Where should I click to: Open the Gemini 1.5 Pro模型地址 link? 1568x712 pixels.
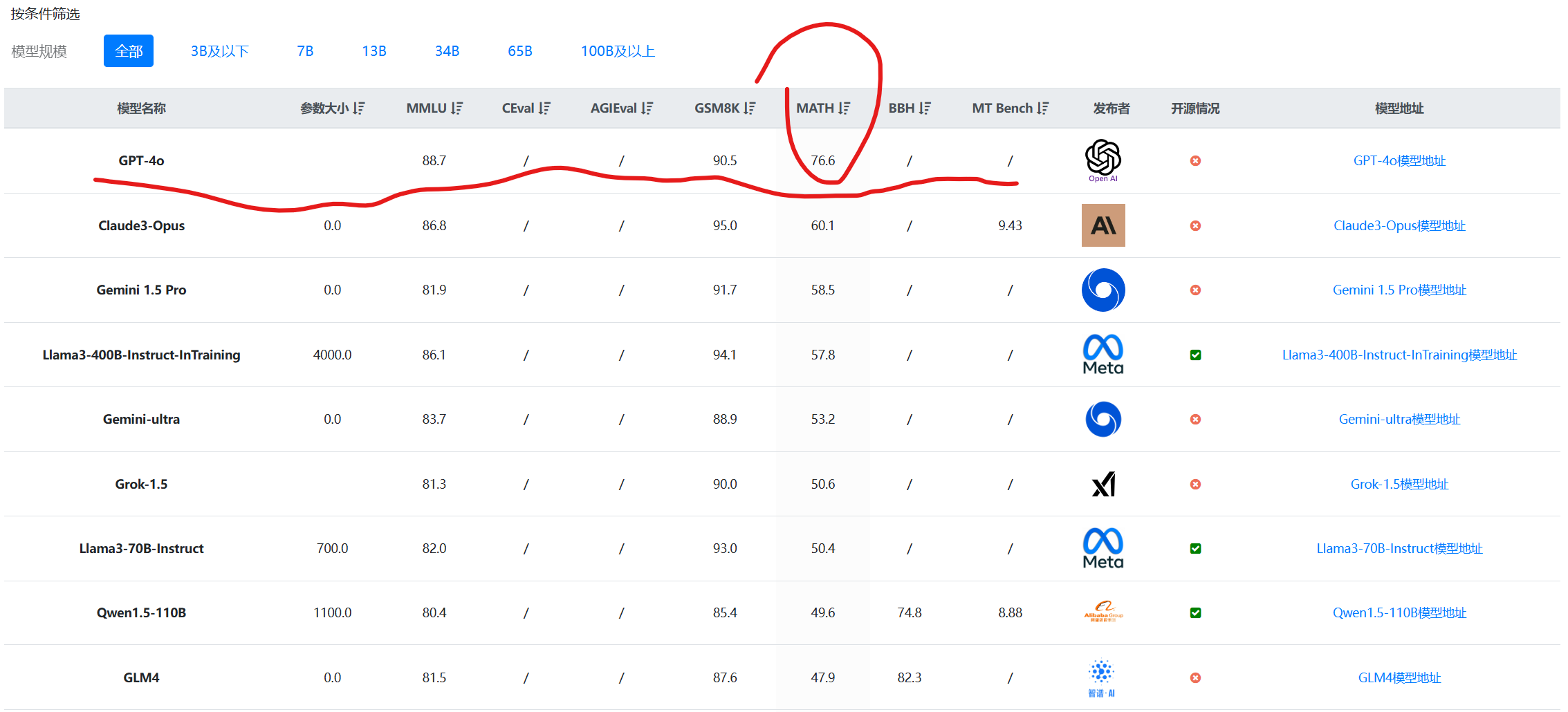(x=1399, y=290)
